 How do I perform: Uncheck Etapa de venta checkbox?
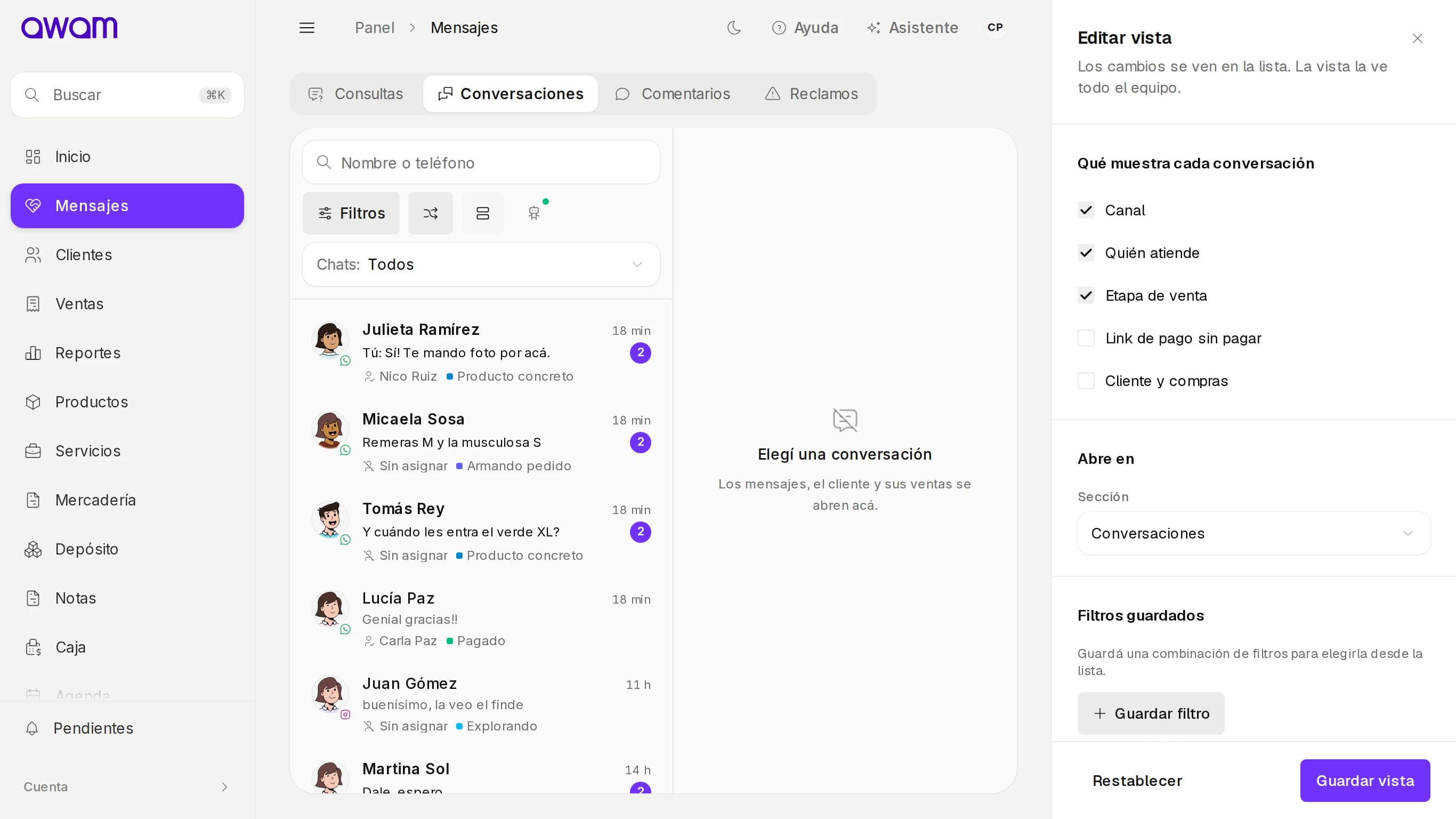coord(1085,296)
